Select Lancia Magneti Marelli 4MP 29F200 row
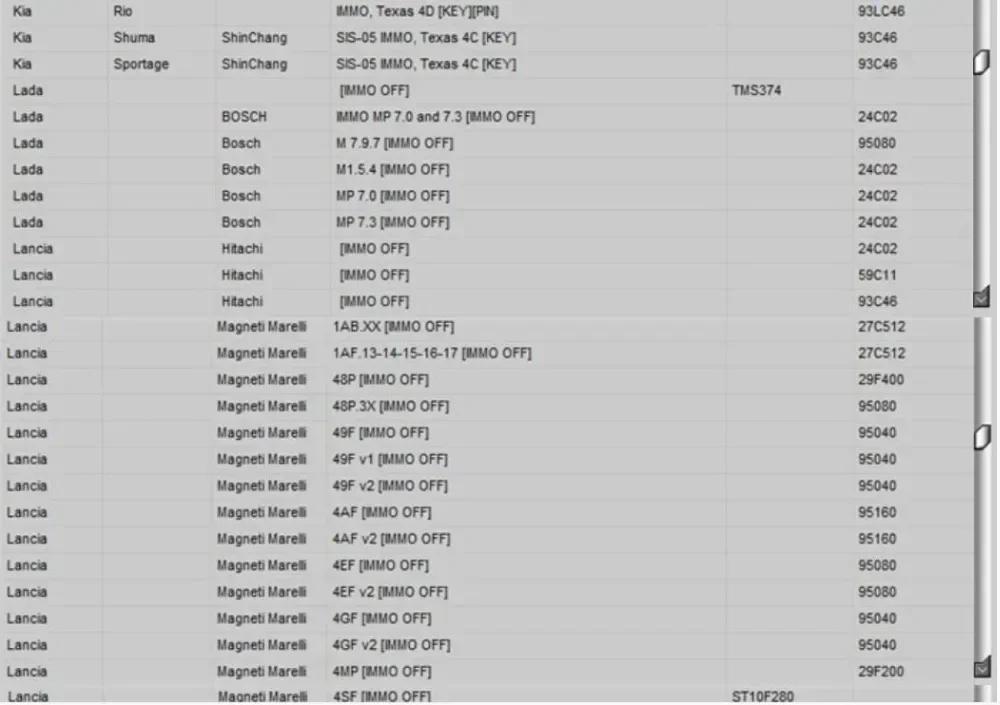 (487, 672)
